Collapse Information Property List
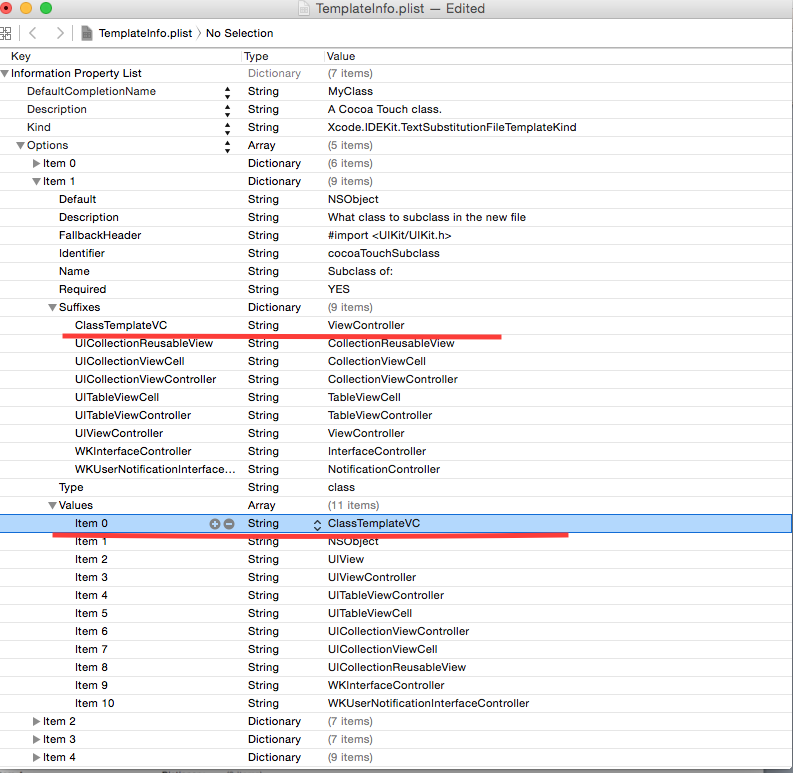This screenshot has height=773, width=793. pos(5,74)
